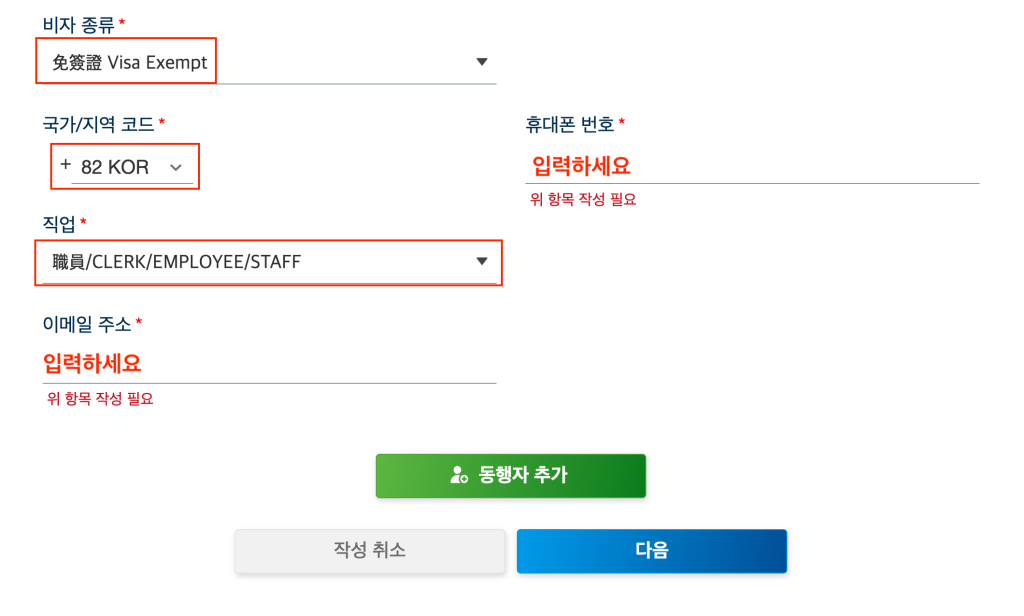Click the gray 작성 취소 cancel button
Image resolution: width=1024 pixels, height=616 pixels.
click(x=370, y=551)
